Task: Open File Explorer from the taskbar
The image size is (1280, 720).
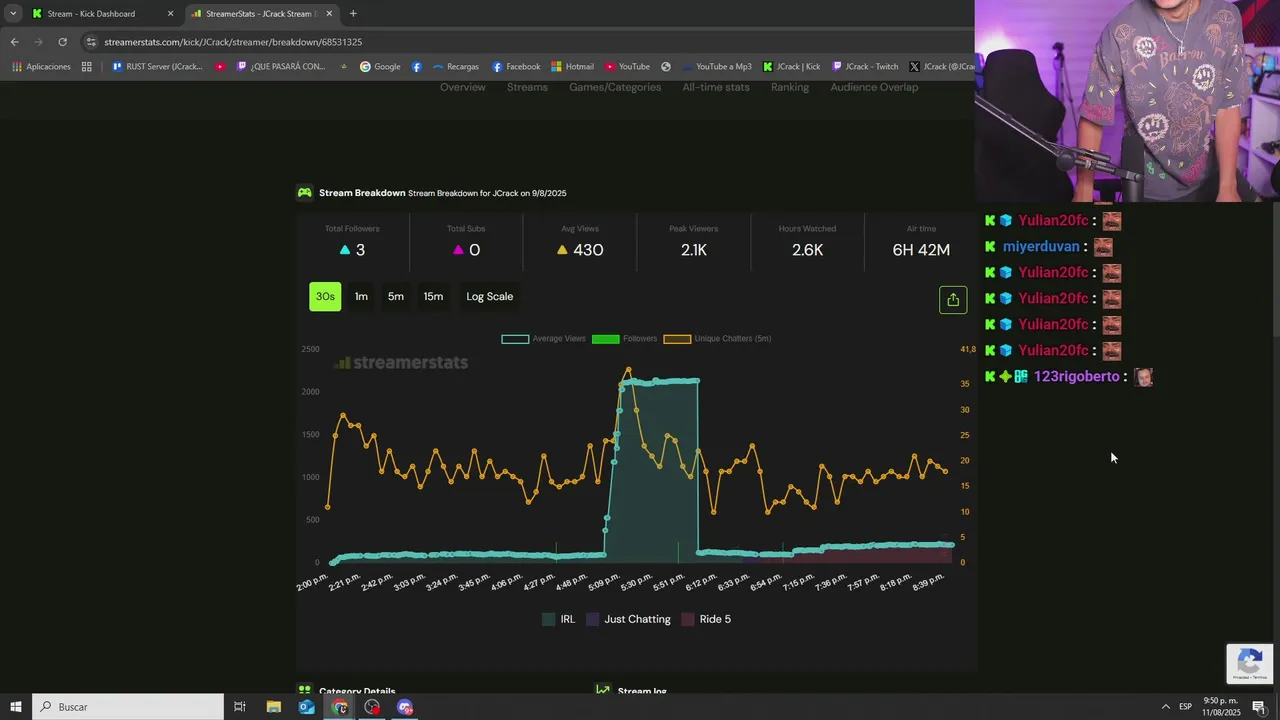Action: point(273,707)
